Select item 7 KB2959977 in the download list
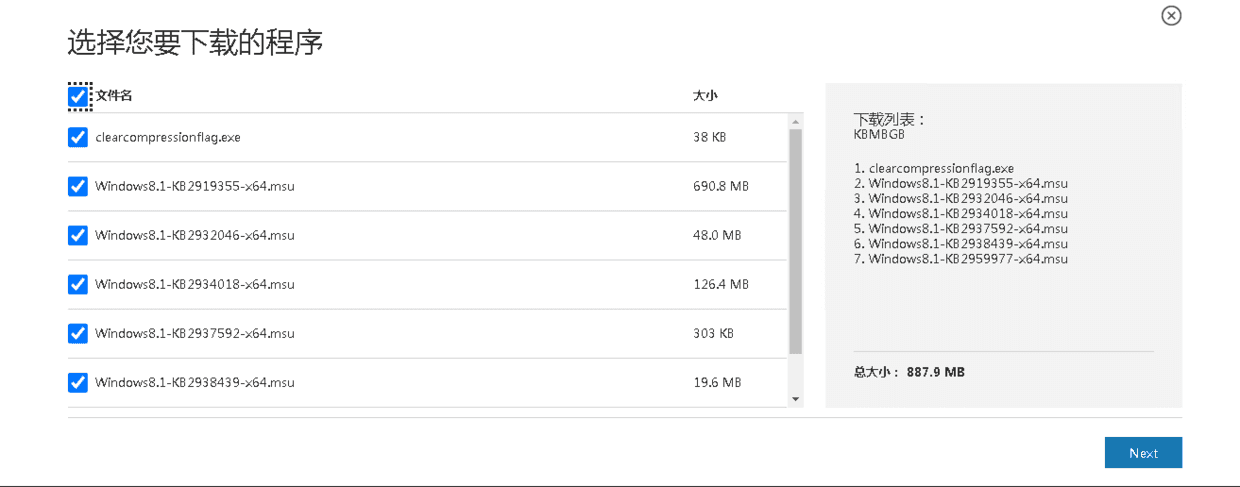1240x487 pixels. click(x=960, y=259)
